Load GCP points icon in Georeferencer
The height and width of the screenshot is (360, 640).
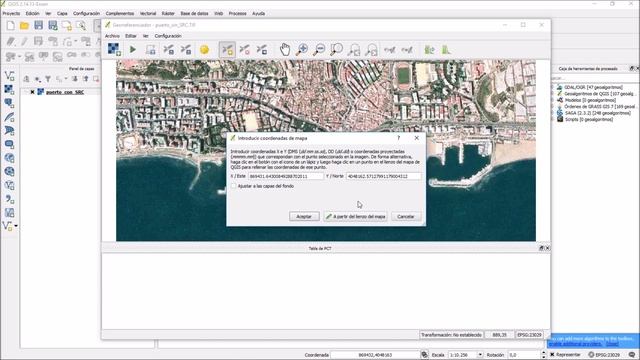(x=168, y=49)
